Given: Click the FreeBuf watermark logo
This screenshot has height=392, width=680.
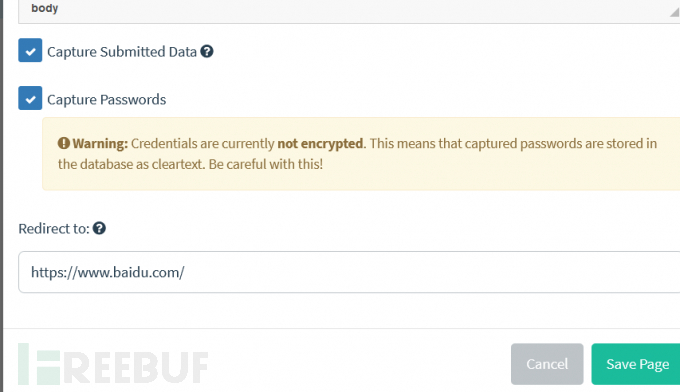Looking at the screenshot, I should (x=113, y=365).
